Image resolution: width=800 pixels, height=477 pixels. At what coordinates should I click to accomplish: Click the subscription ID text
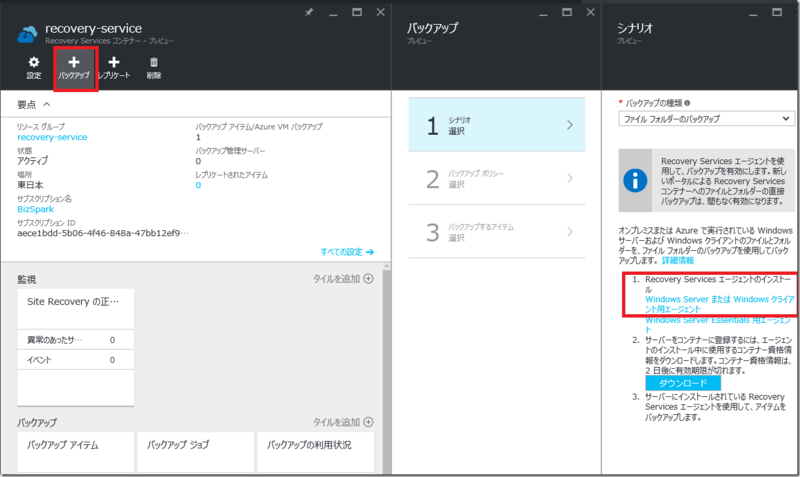click(103, 233)
